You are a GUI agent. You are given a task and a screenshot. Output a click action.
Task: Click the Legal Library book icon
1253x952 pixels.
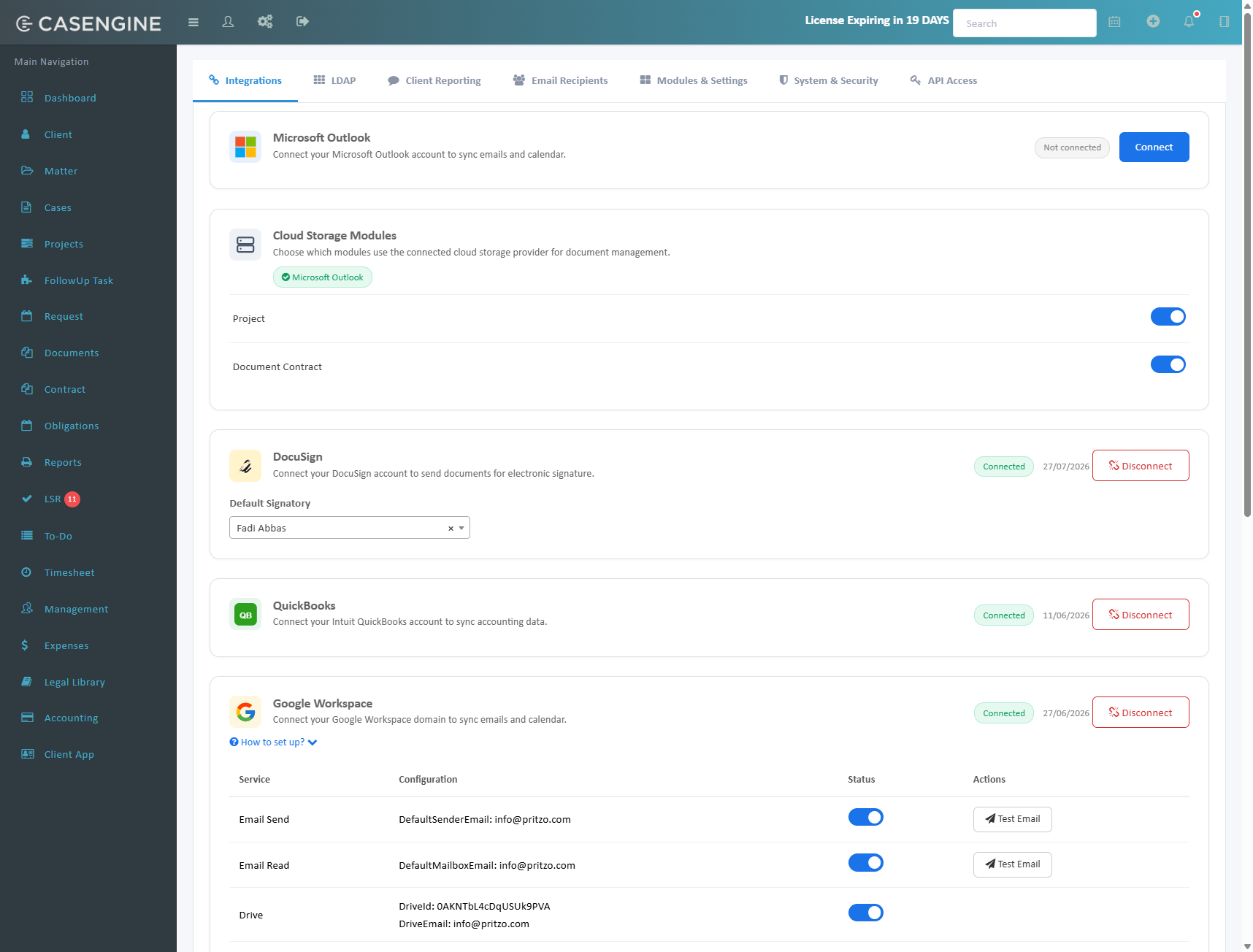[27, 681]
